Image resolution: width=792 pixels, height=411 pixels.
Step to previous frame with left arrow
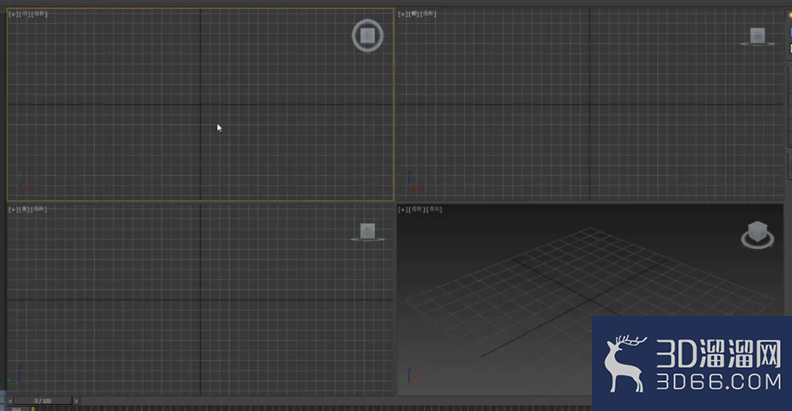(x=10, y=401)
